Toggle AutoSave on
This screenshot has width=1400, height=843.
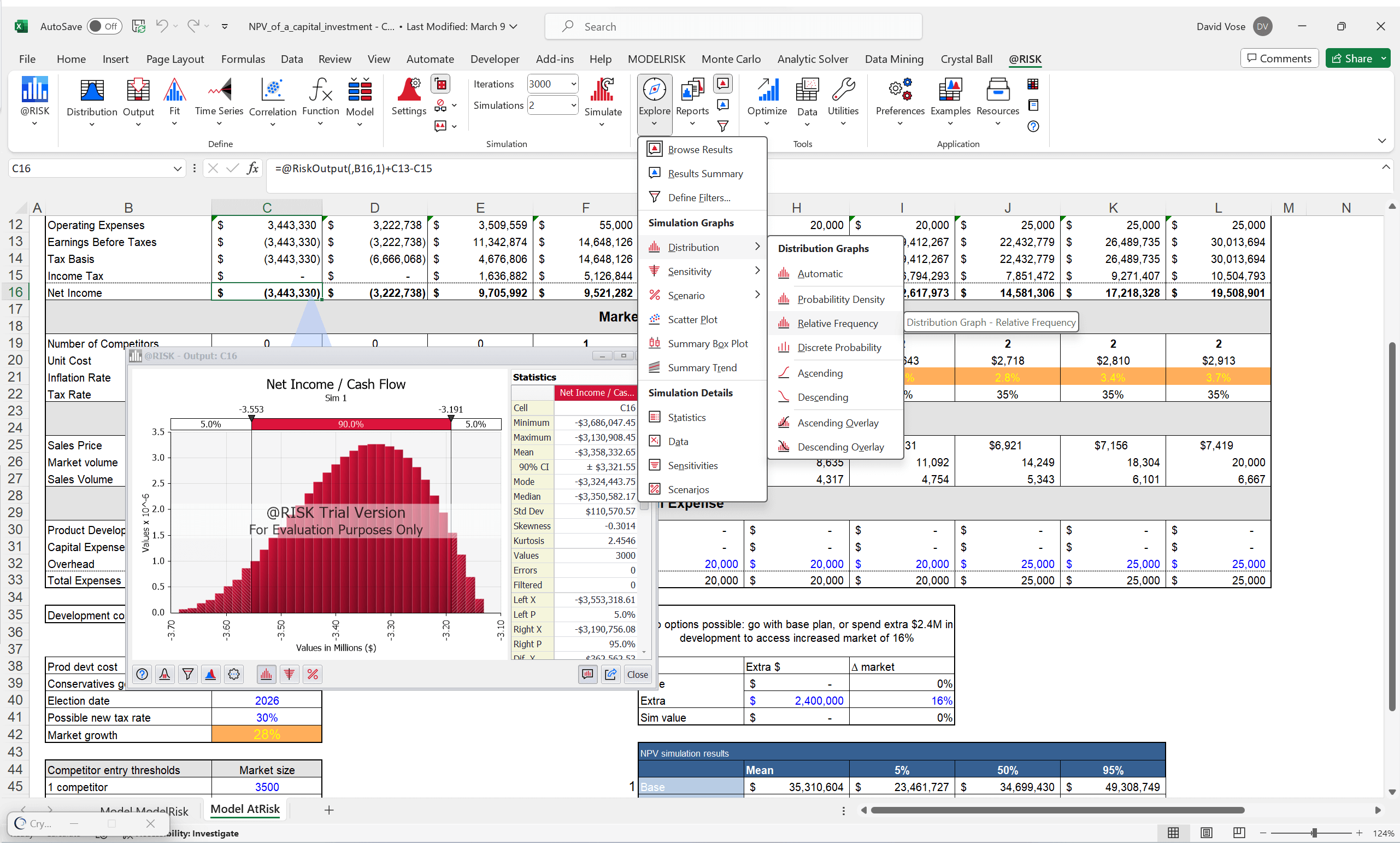104,26
